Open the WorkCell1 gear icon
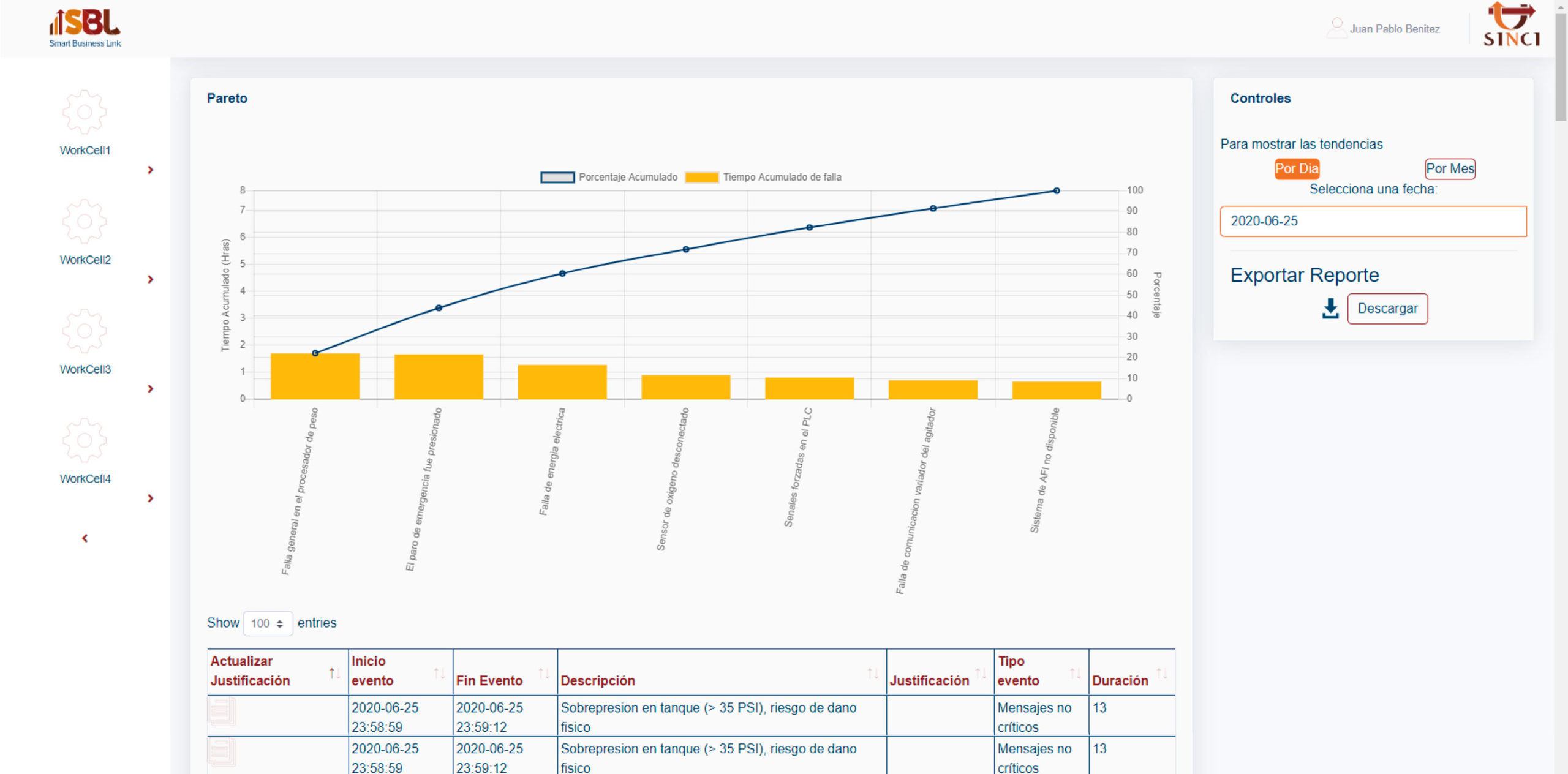 tap(85, 112)
